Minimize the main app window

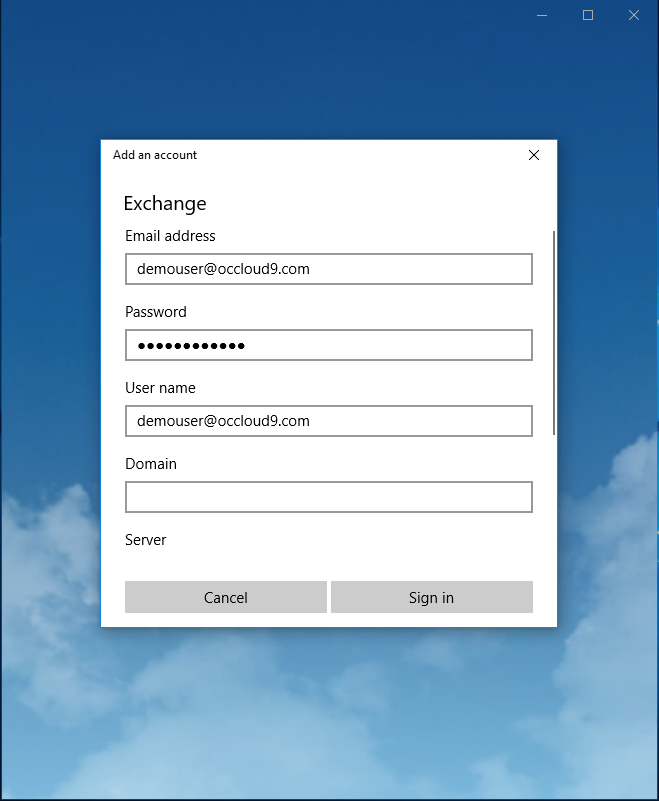coord(542,15)
